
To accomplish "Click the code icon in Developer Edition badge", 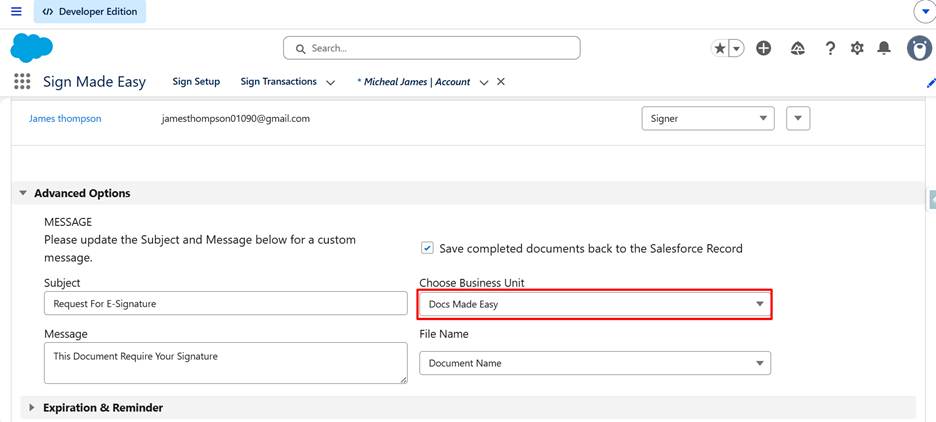I will click(48, 11).
